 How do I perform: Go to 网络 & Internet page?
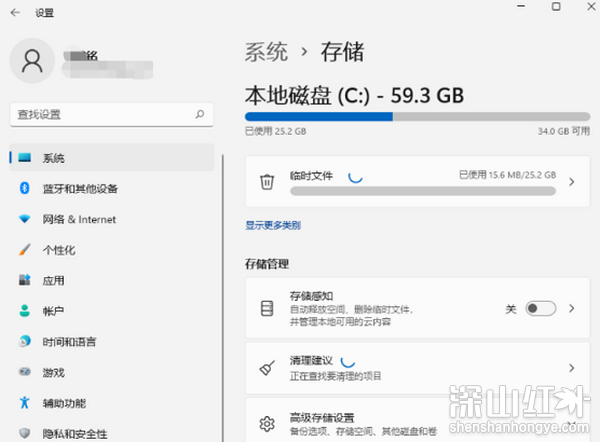tap(111, 219)
